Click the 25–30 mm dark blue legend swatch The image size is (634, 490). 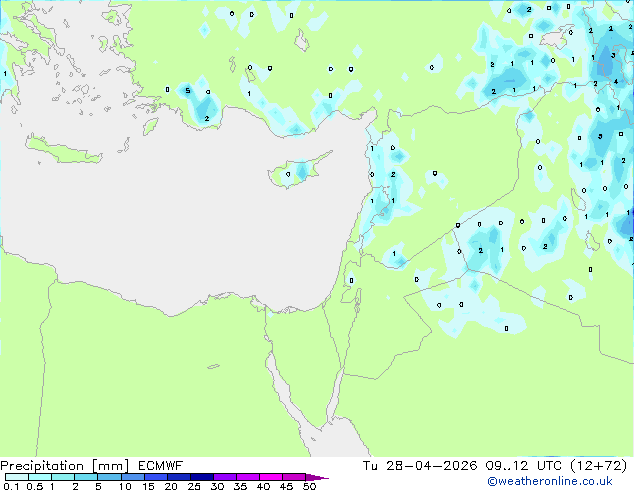[201, 477]
